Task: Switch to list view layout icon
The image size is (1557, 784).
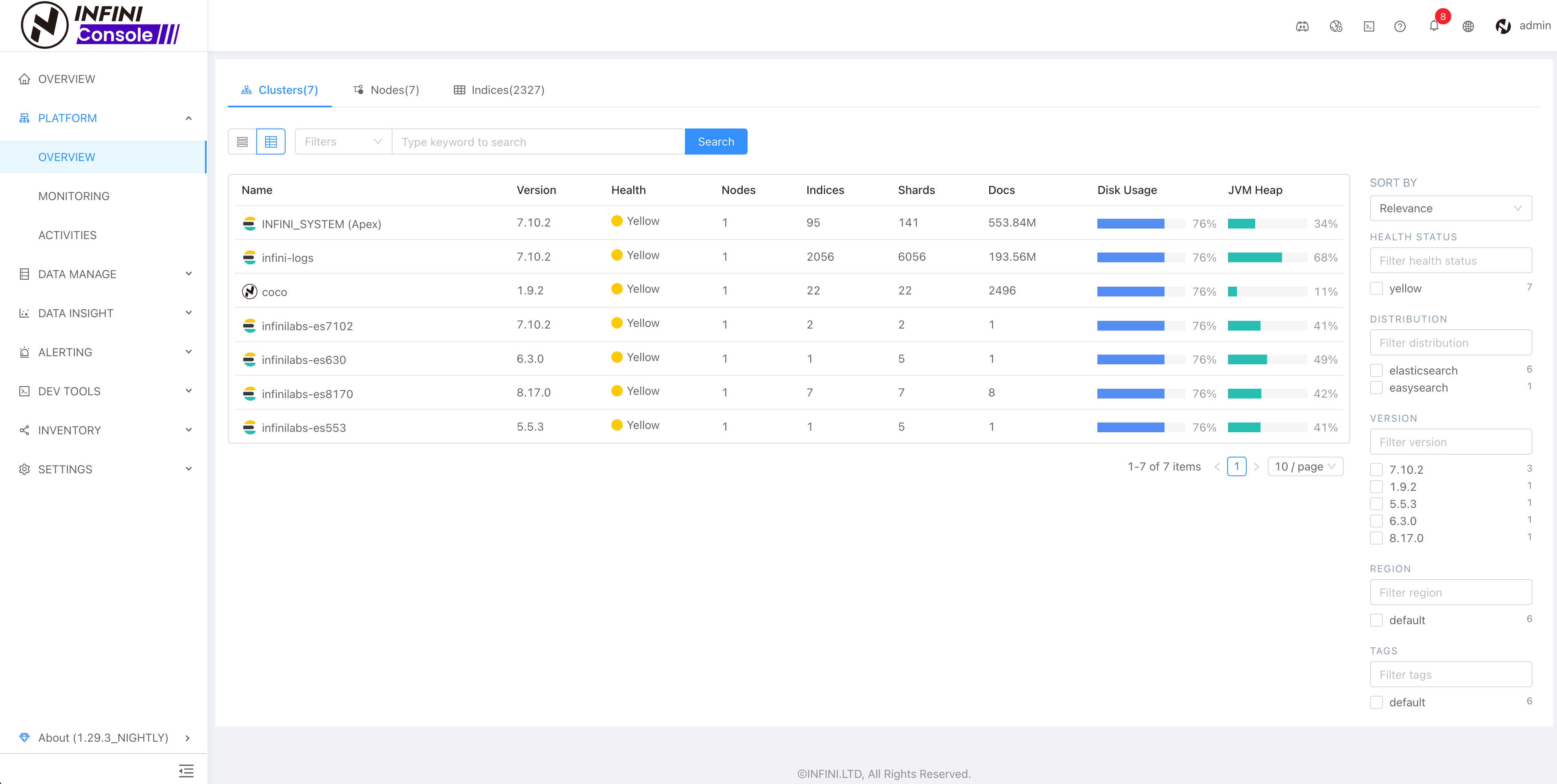Action: click(242, 142)
